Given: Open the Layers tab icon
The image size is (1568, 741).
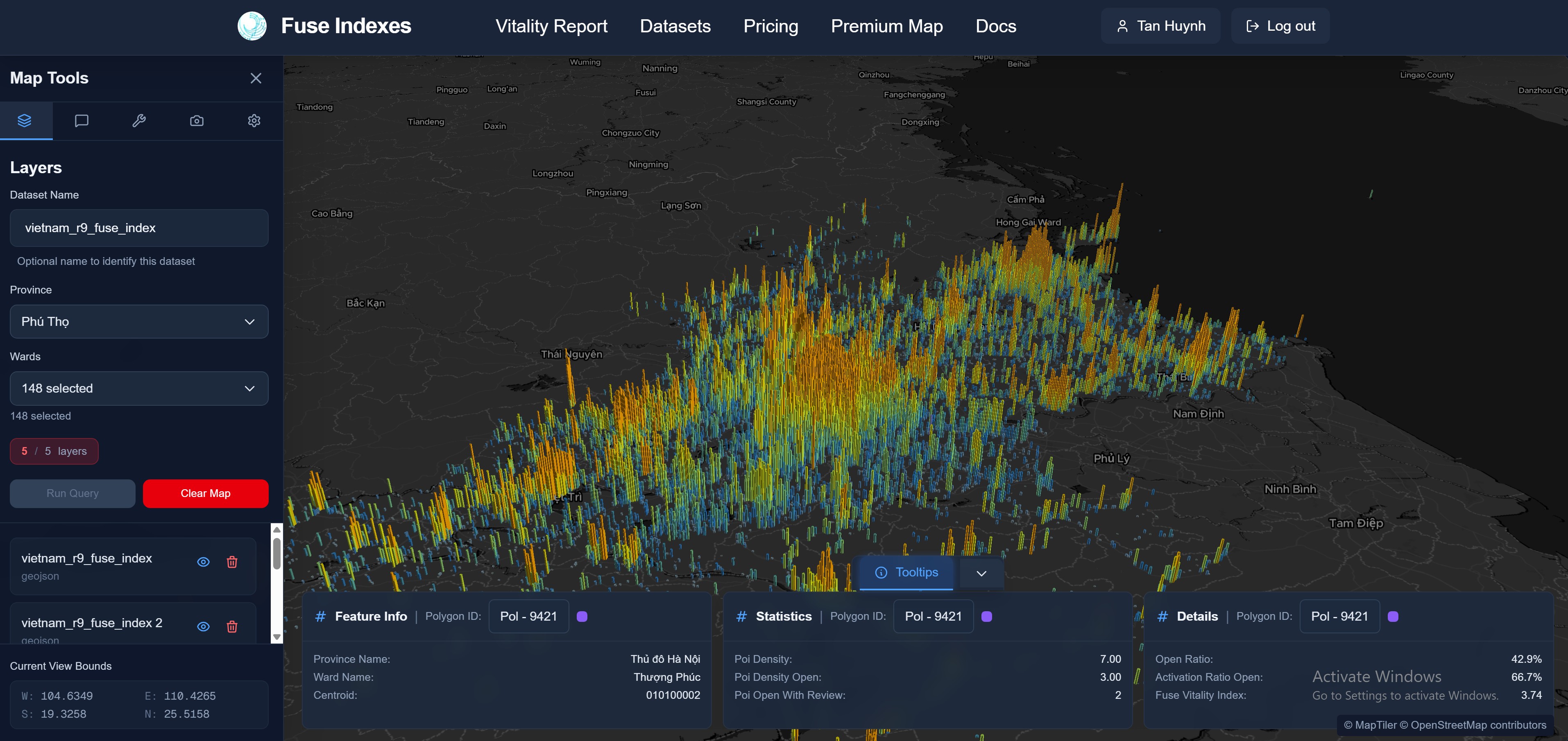Looking at the screenshot, I should coord(24,120).
